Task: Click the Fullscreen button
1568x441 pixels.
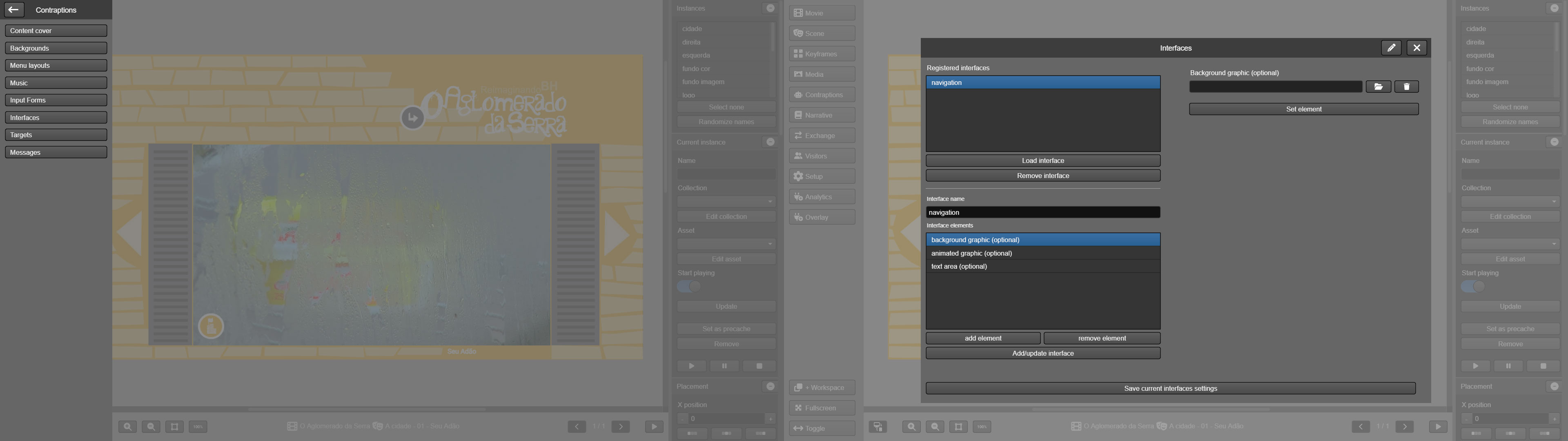Action: click(x=822, y=408)
